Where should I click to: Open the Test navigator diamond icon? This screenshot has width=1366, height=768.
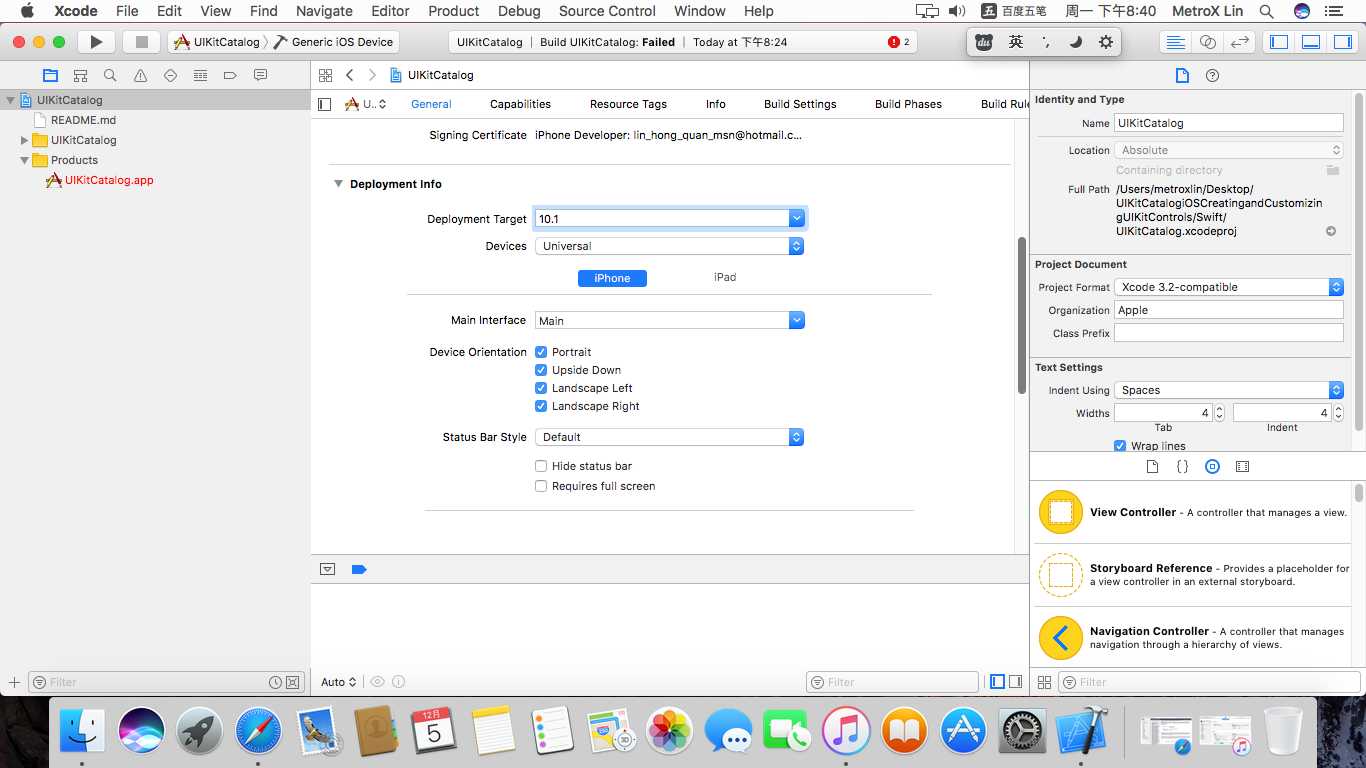(x=170, y=75)
